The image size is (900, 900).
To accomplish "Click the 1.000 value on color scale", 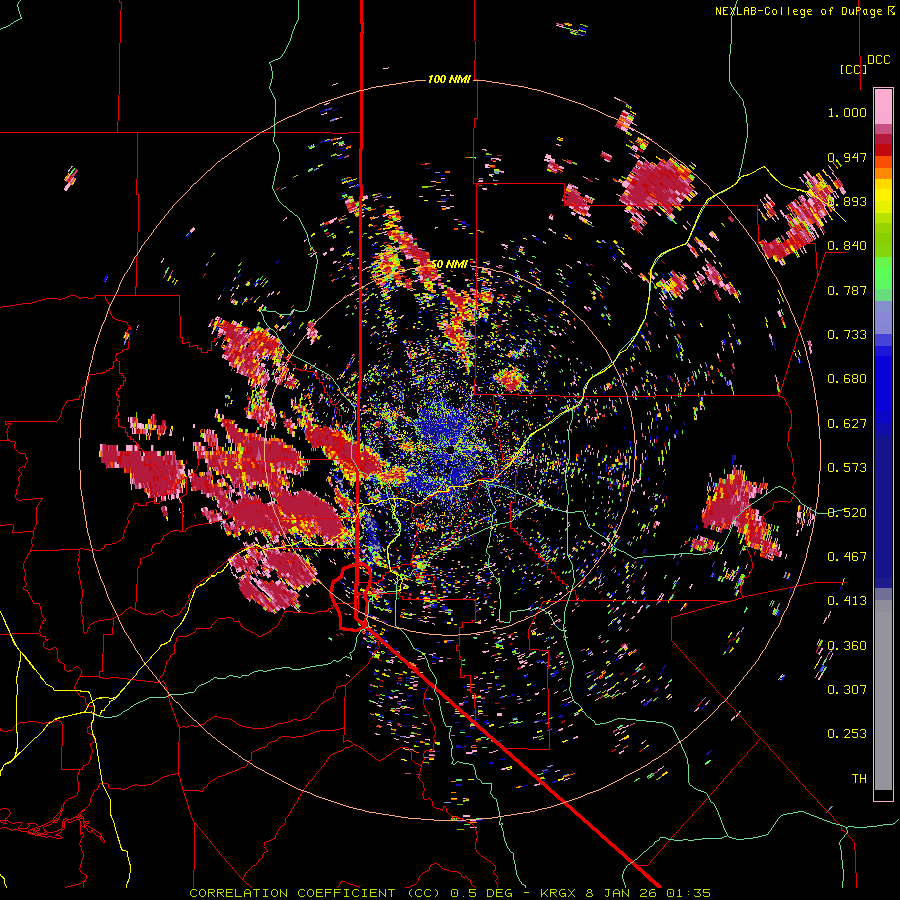I will [x=847, y=112].
